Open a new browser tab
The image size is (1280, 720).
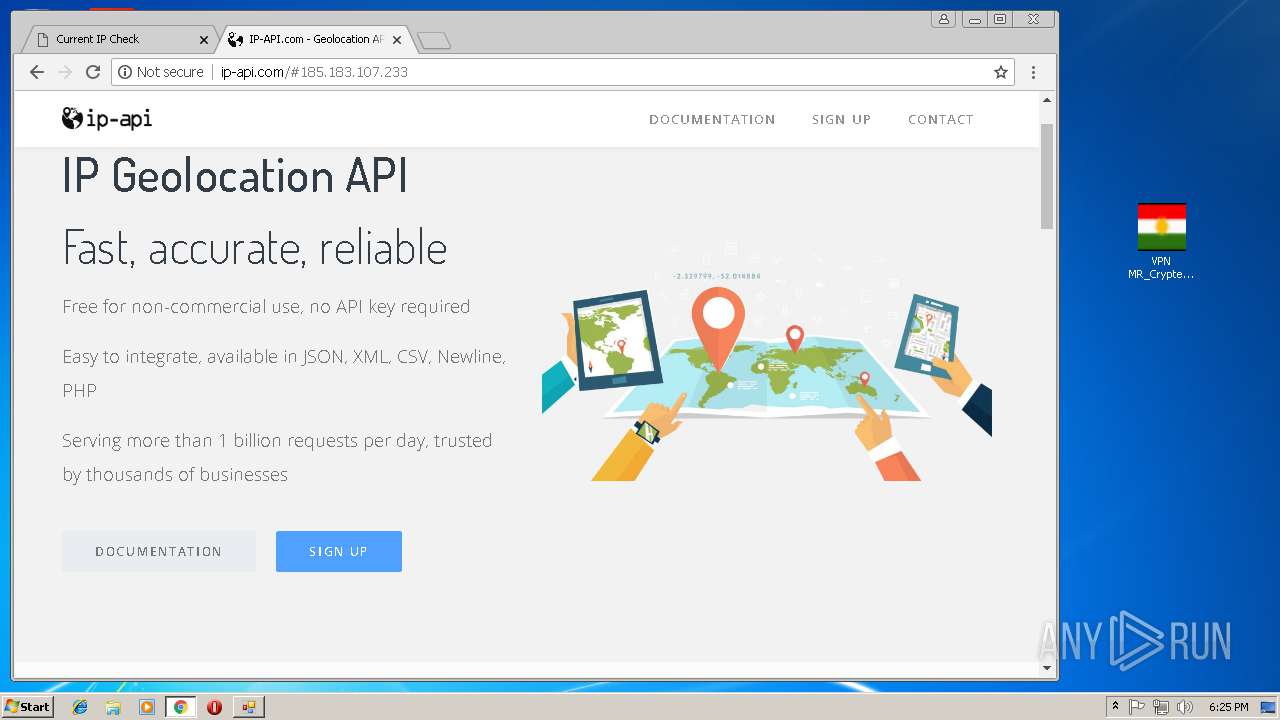click(433, 40)
